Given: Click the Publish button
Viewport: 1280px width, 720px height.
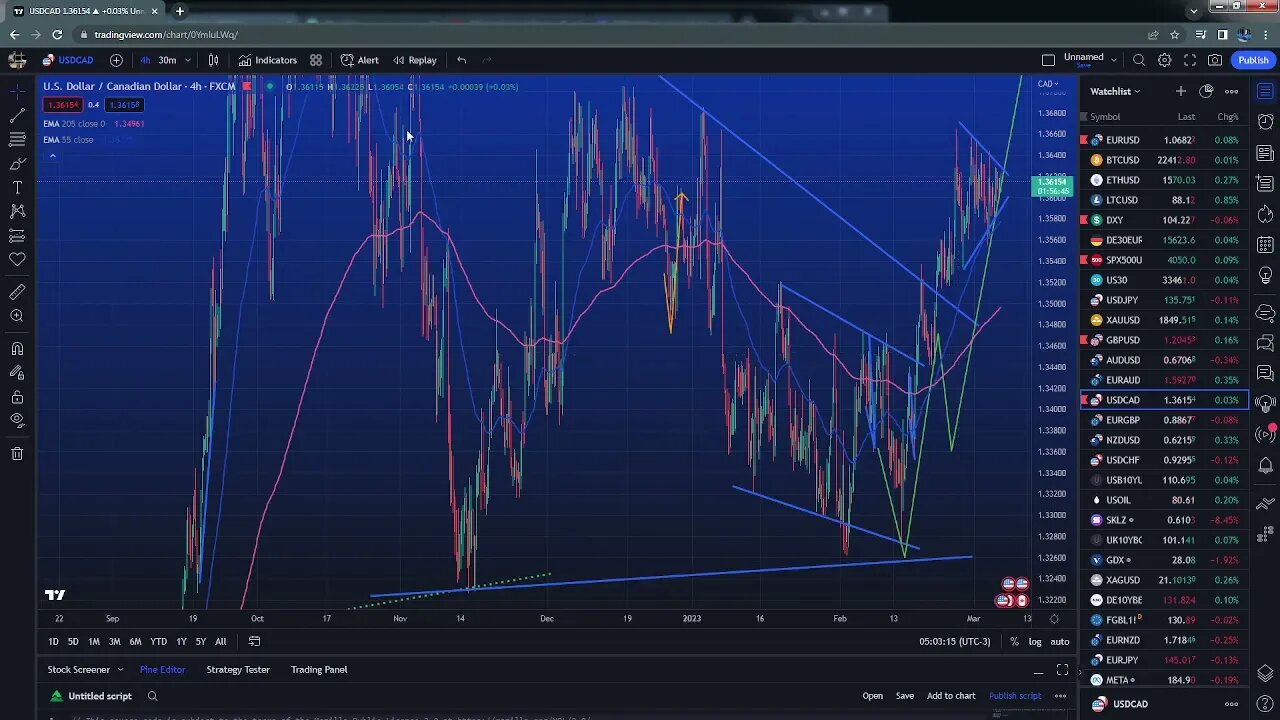Looking at the screenshot, I should point(1253,60).
